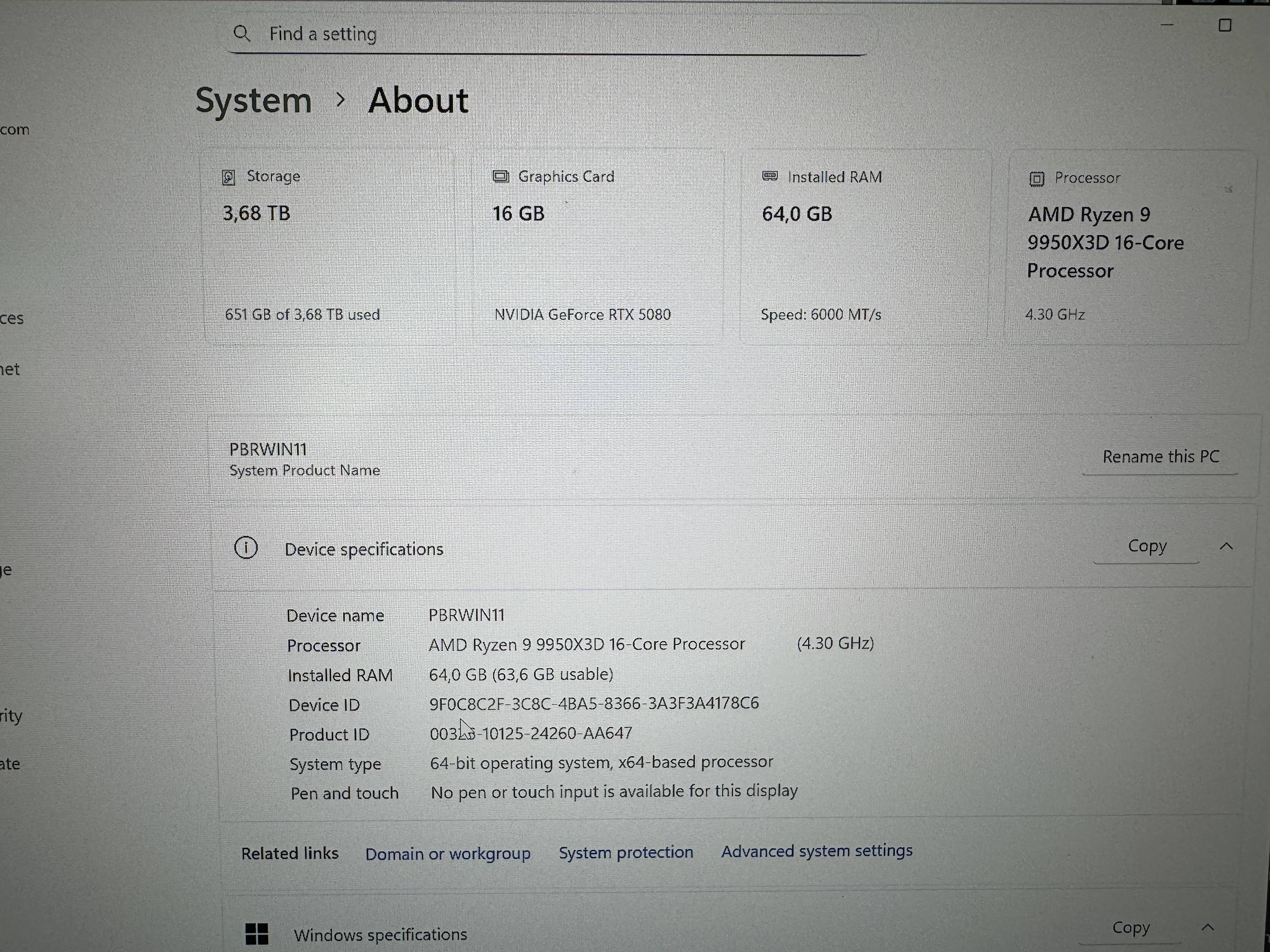Collapse the Windows specifications section
This screenshot has height=952, width=1270.
[x=1208, y=927]
